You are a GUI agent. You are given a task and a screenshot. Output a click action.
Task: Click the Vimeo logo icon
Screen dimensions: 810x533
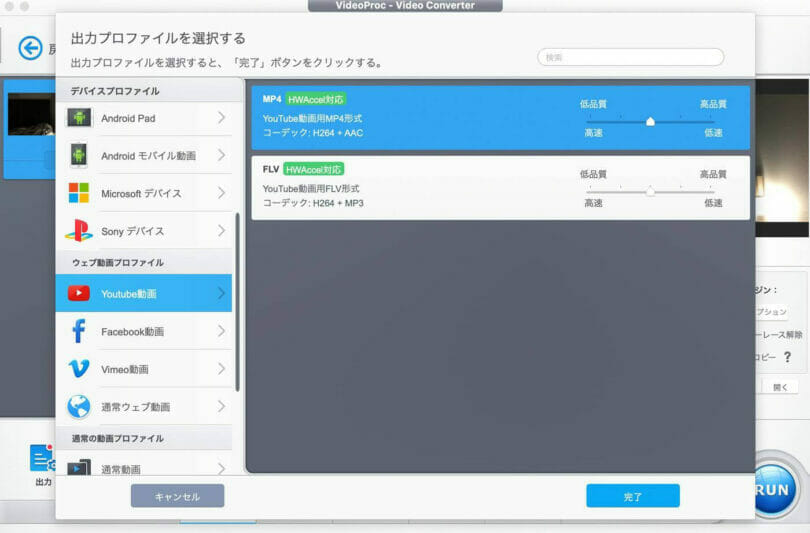pyautogui.click(x=79, y=369)
